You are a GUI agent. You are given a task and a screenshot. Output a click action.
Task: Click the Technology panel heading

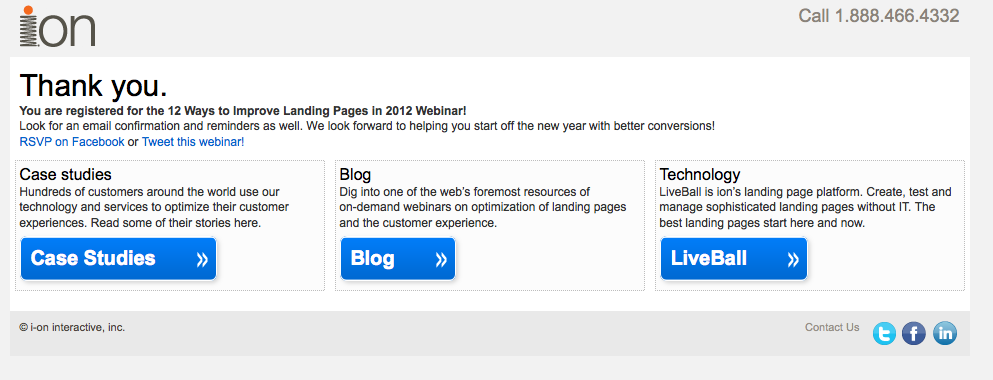click(700, 174)
